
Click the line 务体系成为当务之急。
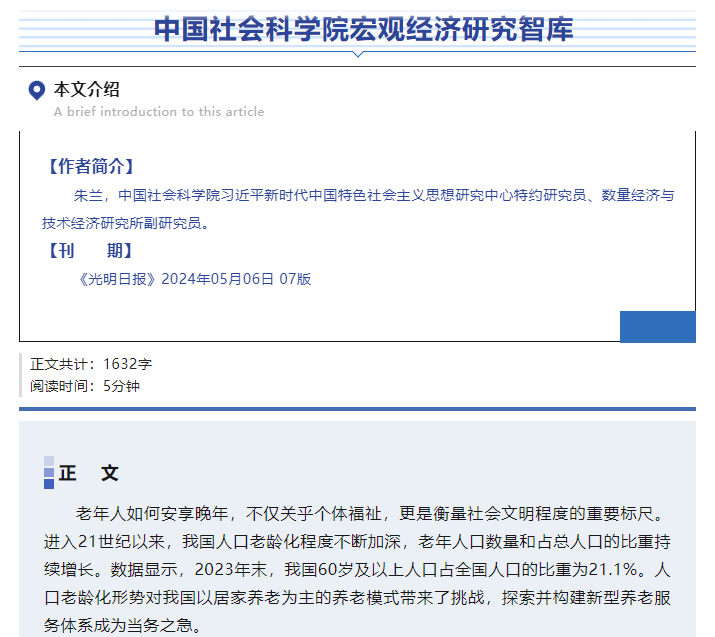click(x=123, y=625)
